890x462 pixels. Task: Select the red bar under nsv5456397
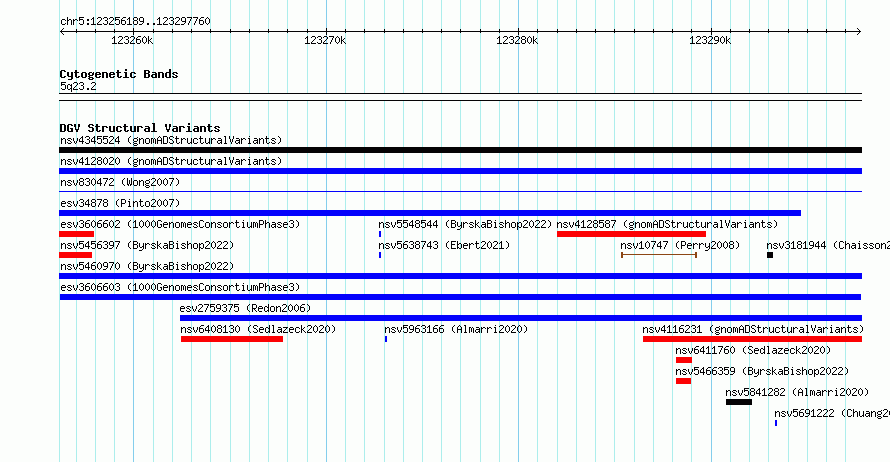[x=75, y=255]
